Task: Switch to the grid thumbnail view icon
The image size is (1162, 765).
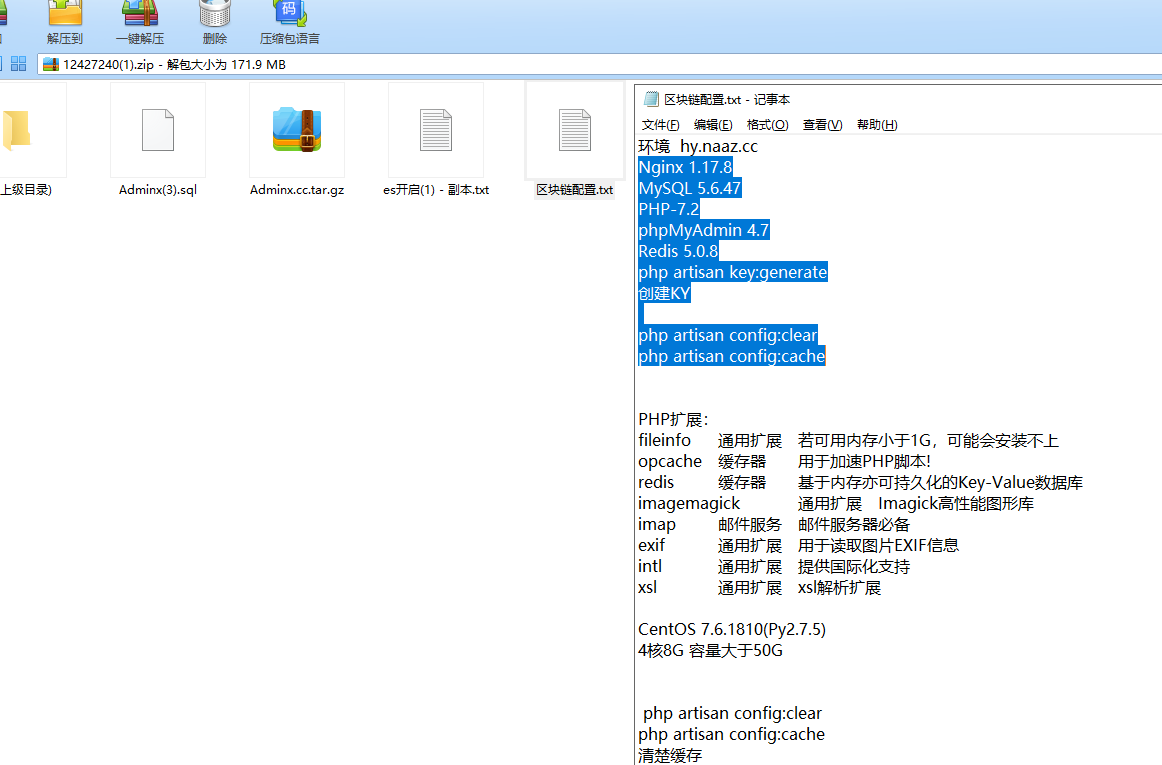Action: pos(19,64)
